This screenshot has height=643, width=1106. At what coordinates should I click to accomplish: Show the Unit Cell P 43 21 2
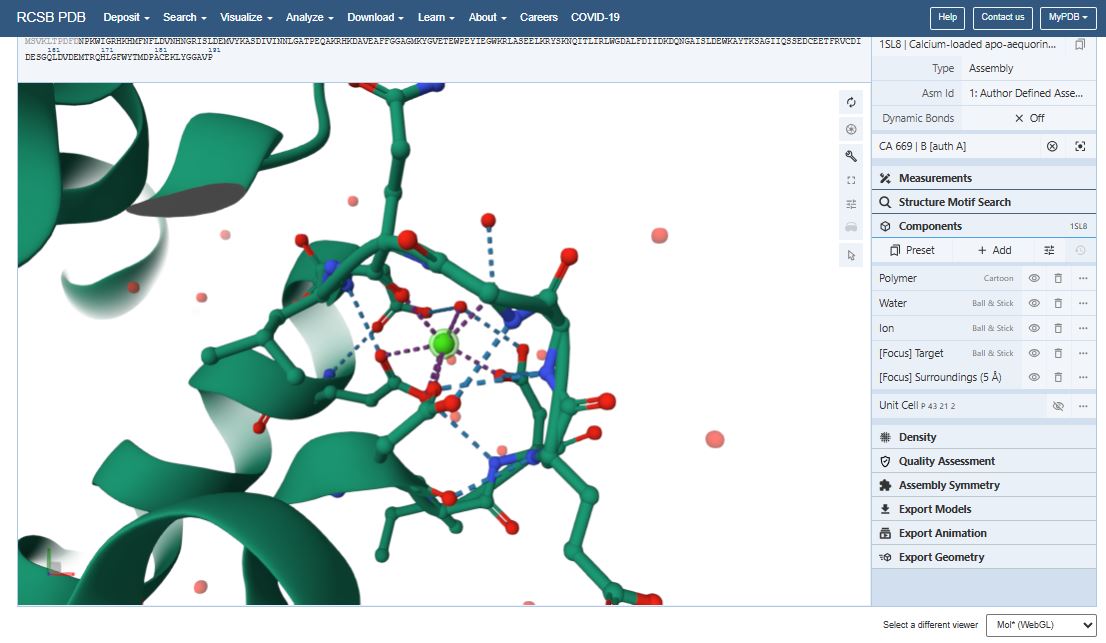(x=1058, y=405)
